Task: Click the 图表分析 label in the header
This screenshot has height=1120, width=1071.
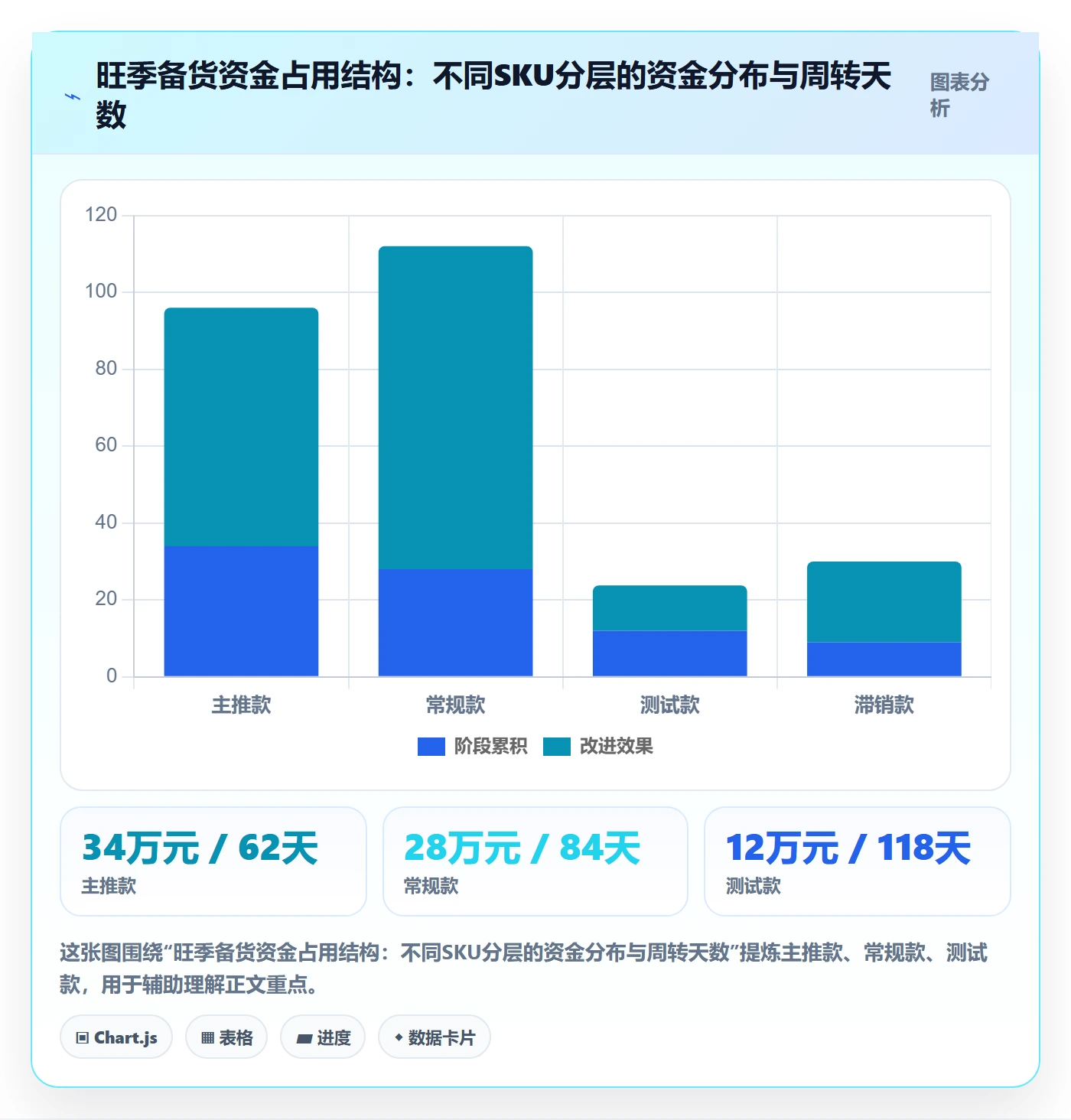Action: [x=959, y=95]
